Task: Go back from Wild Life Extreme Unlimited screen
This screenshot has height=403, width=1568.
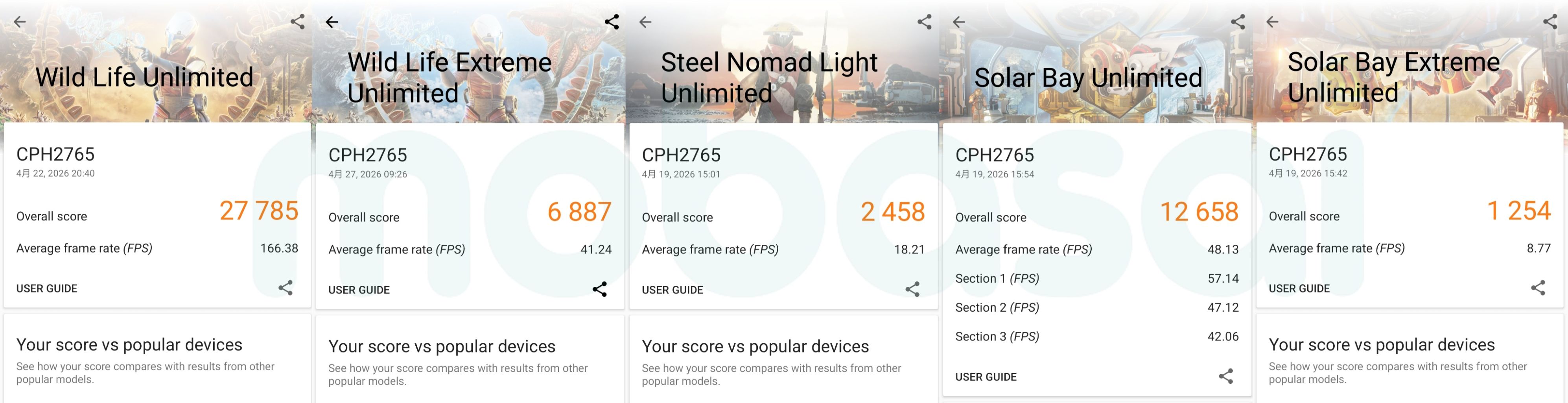Action: pos(332,22)
